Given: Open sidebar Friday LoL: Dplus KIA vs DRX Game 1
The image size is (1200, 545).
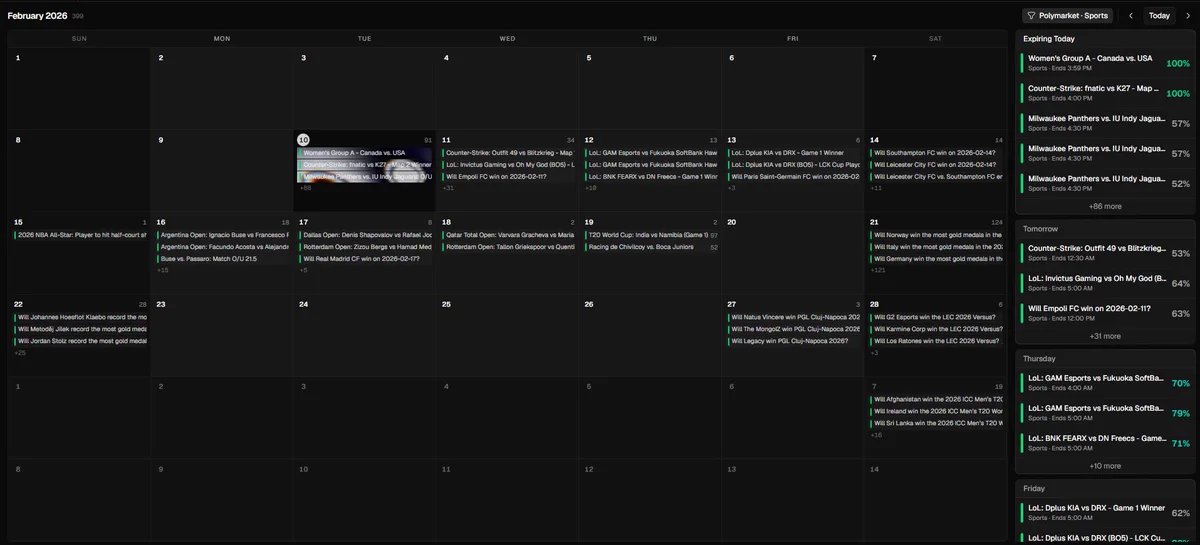Looking at the screenshot, I should pos(1105,513).
